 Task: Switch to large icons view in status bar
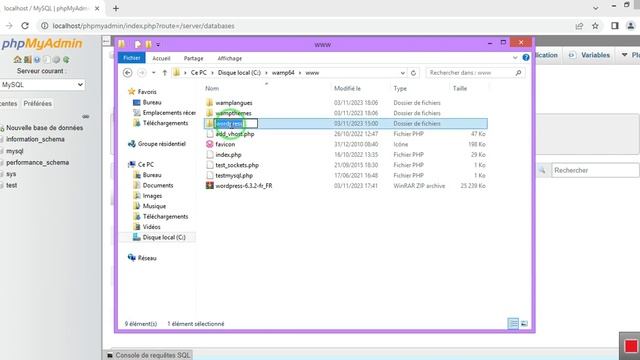(x=524, y=324)
